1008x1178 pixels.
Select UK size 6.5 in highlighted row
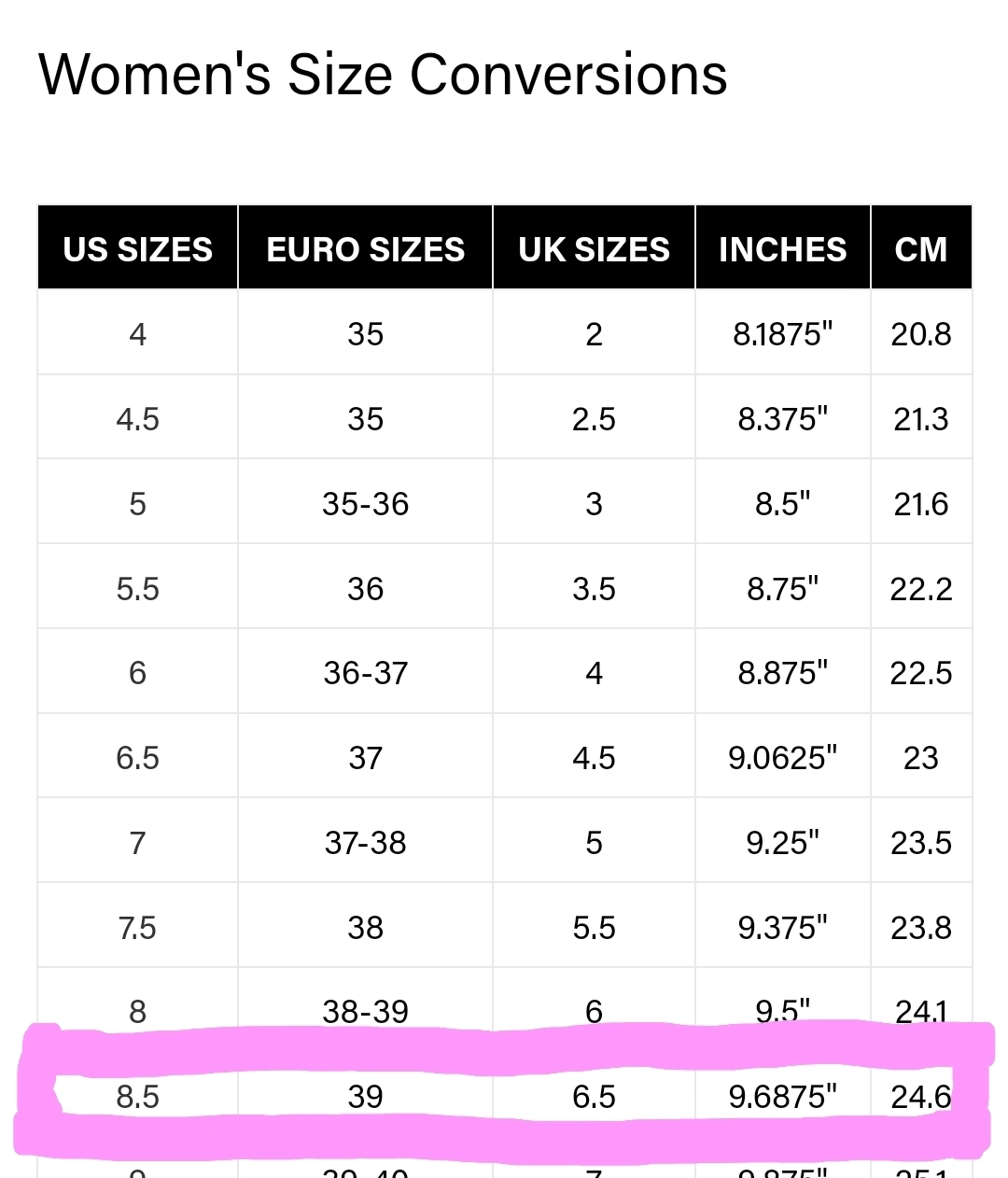coord(594,1096)
